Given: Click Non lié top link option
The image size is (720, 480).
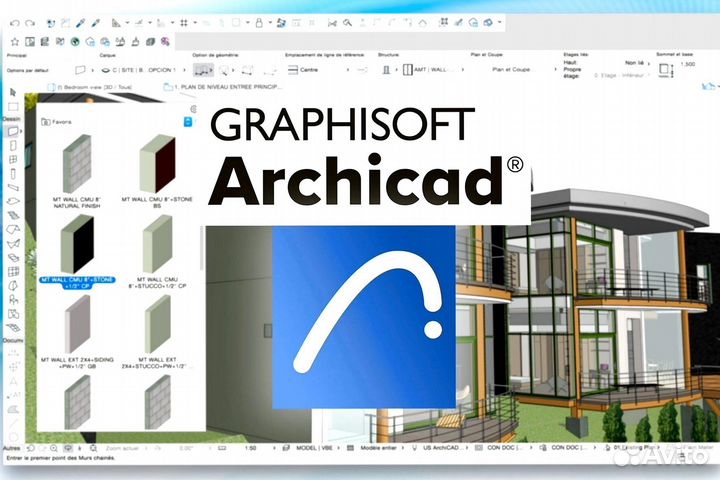Looking at the screenshot, I should coord(636,63).
